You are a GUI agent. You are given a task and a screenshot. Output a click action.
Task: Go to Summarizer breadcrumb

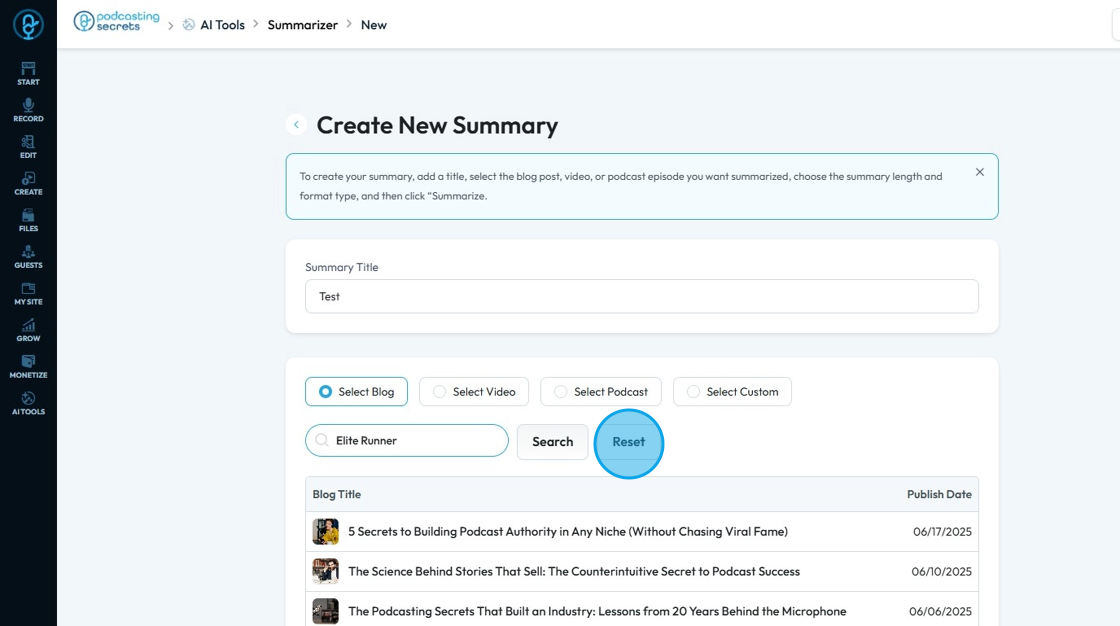(302, 25)
